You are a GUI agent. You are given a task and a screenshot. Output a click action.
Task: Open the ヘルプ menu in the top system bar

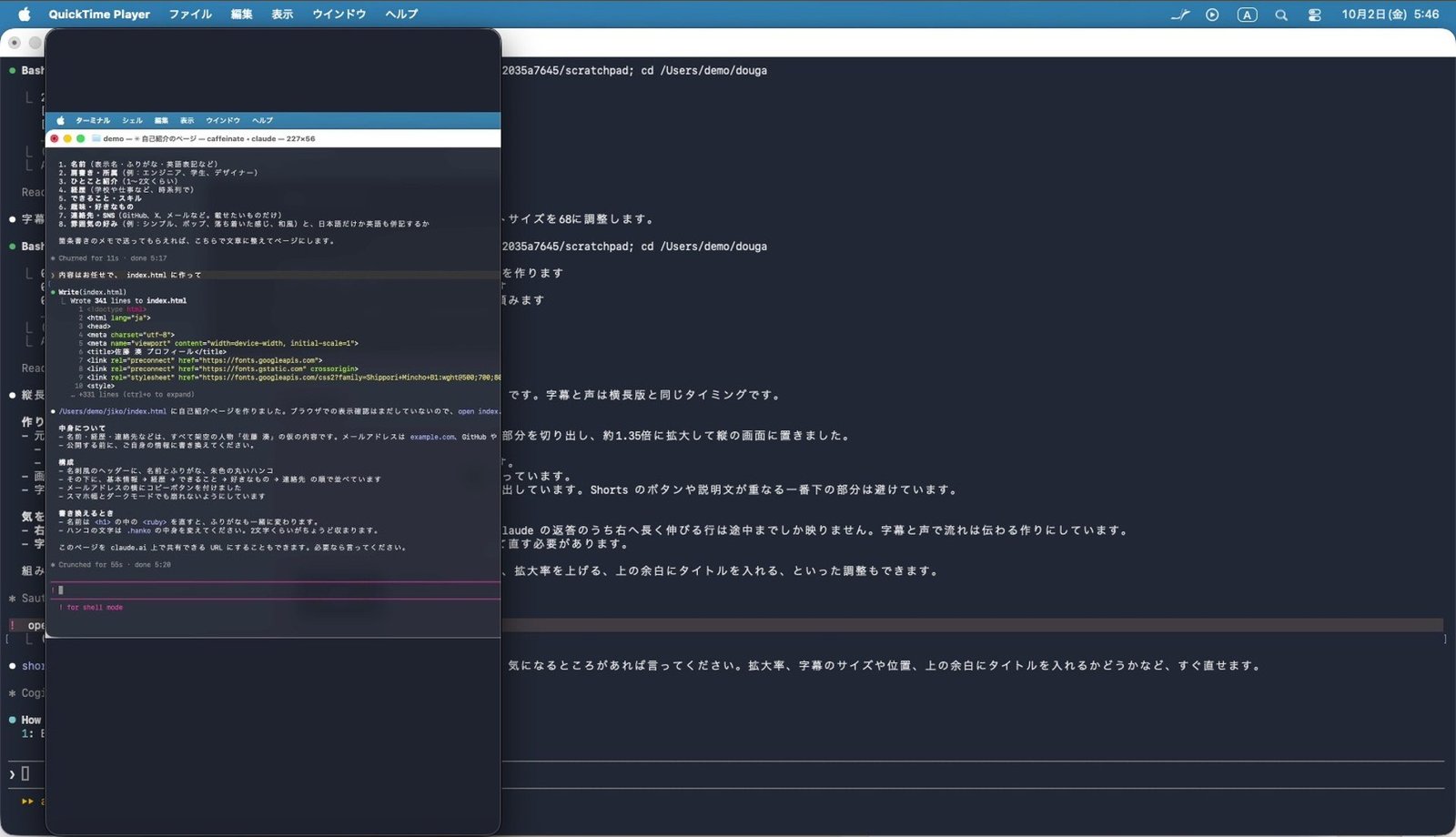tap(401, 14)
